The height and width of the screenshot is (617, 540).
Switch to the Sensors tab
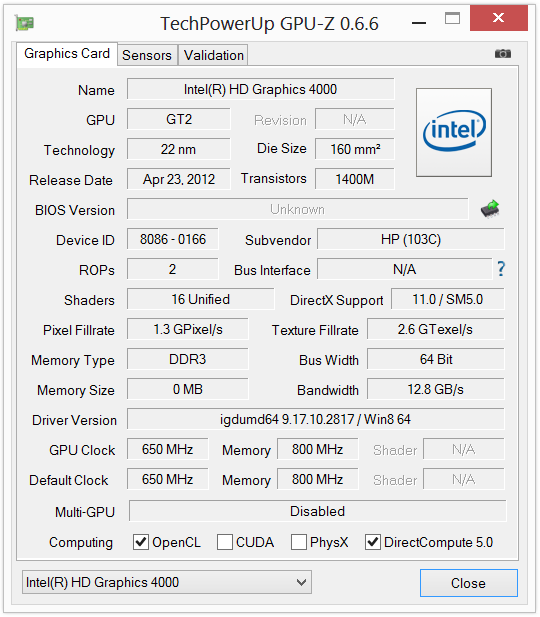click(147, 55)
